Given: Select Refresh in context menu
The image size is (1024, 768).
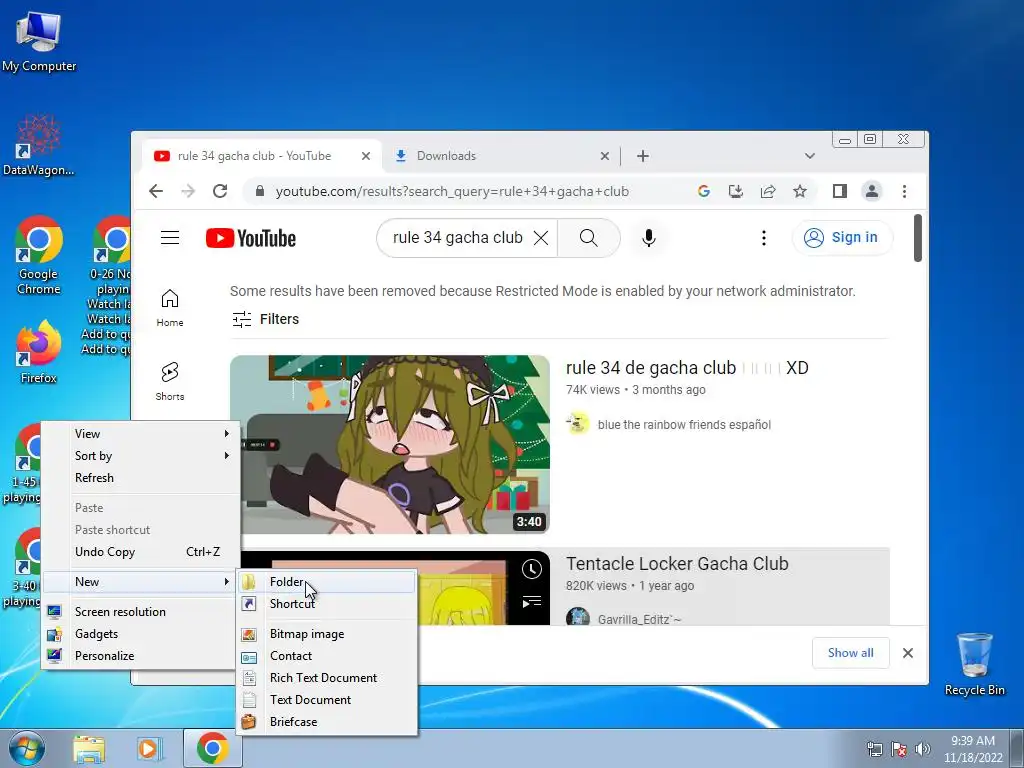Looking at the screenshot, I should point(141,478).
